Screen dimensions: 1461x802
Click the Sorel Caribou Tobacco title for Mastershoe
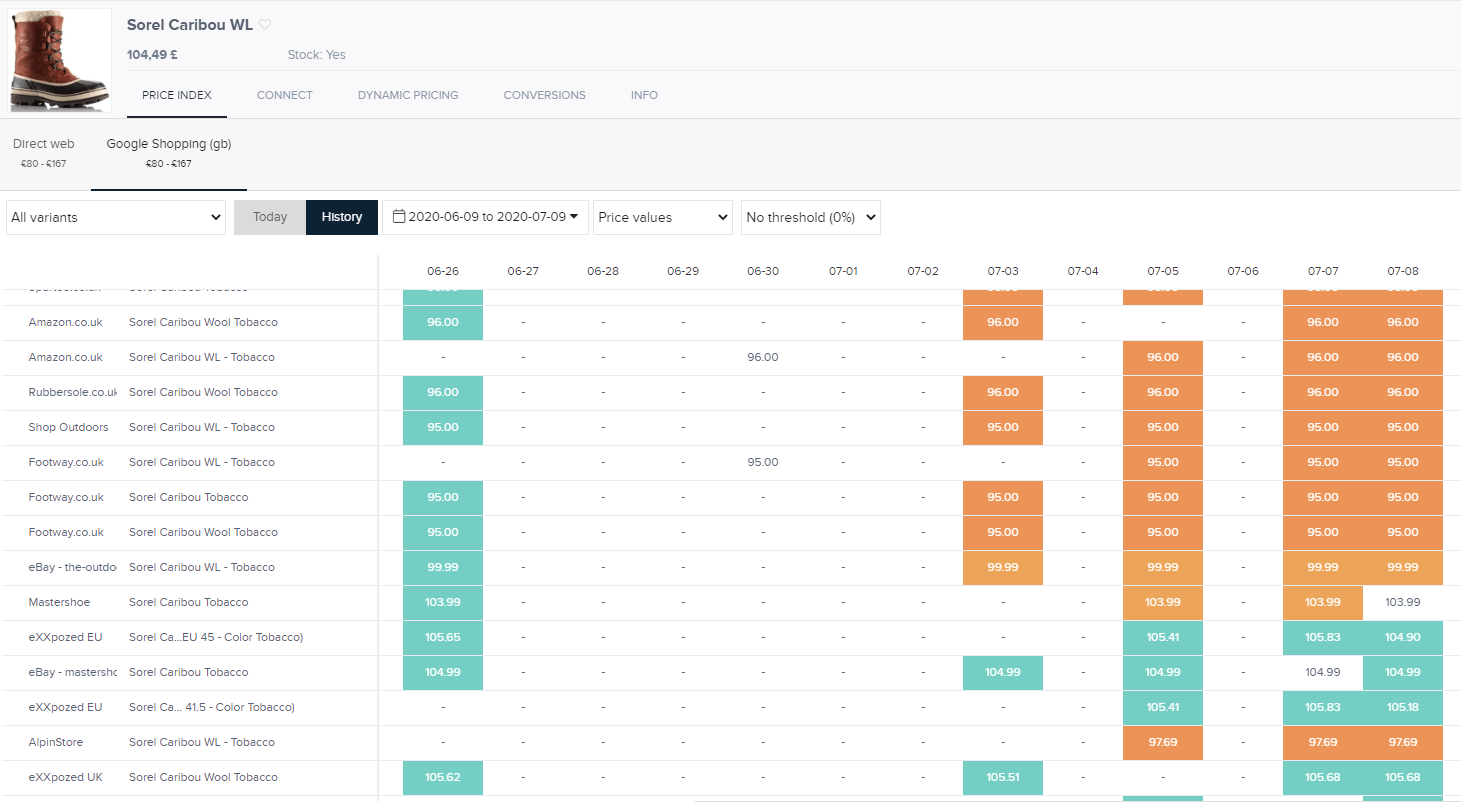(188, 602)
